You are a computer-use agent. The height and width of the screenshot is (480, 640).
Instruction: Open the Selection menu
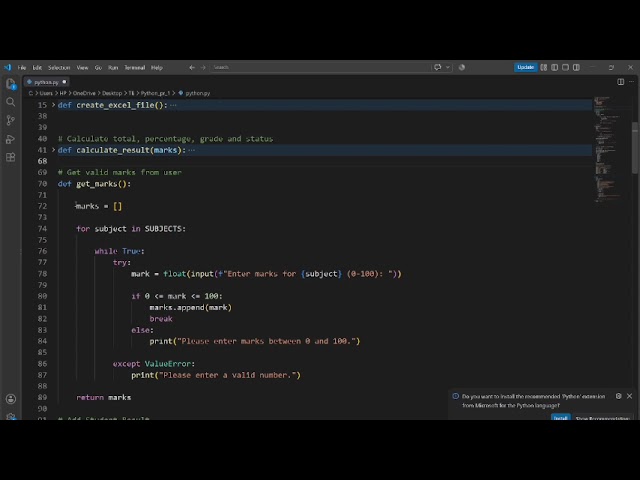tap(59, 68)
